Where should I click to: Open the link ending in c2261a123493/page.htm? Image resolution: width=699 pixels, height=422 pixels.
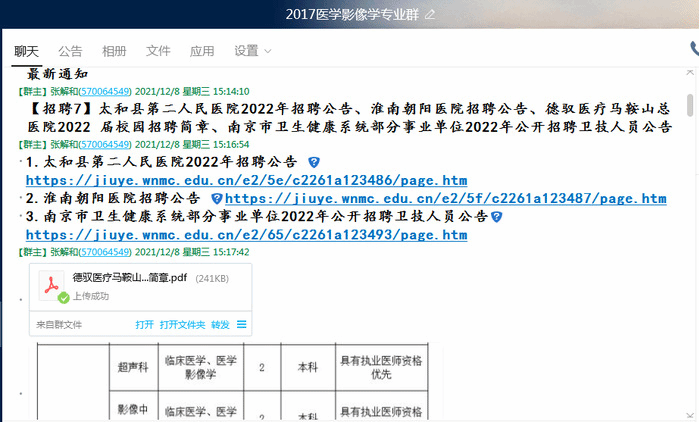246,235
